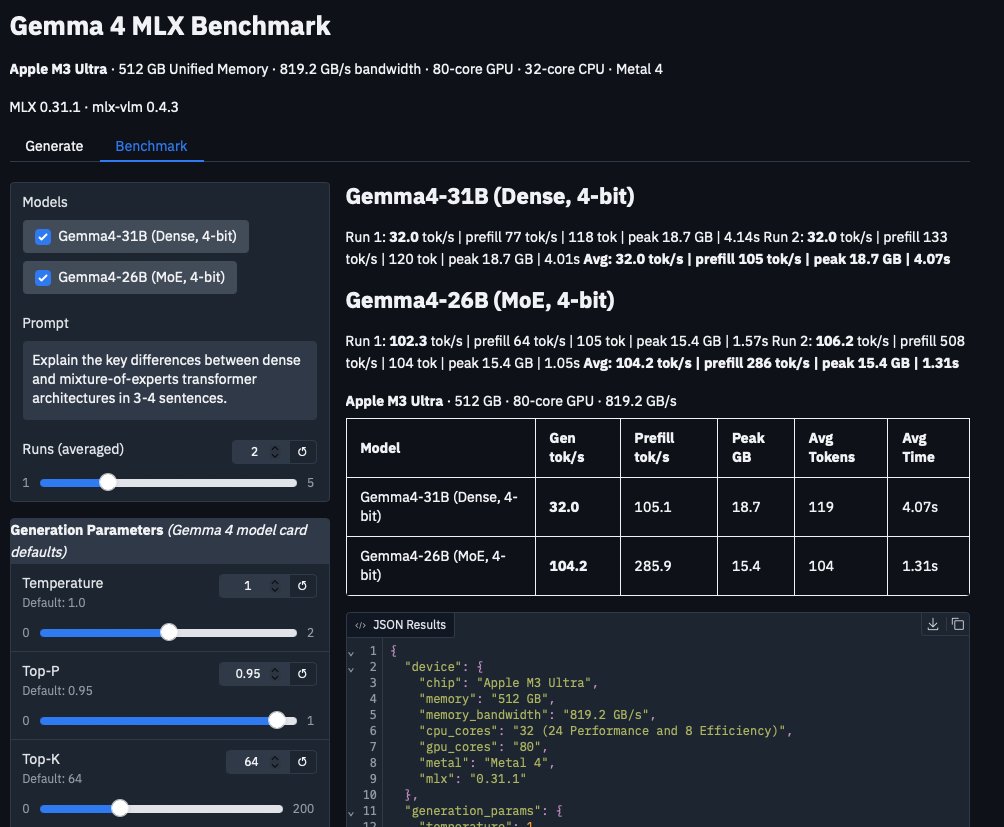
Task: Reset the Runs (averaged) value icon
Action: tap(302, 452)
